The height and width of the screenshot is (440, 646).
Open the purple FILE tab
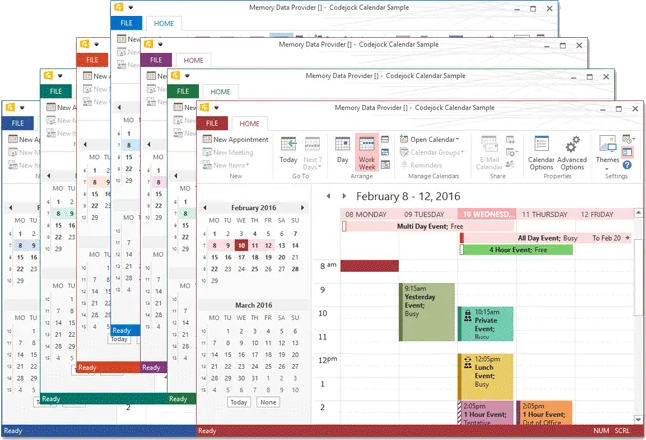point(156,60)
